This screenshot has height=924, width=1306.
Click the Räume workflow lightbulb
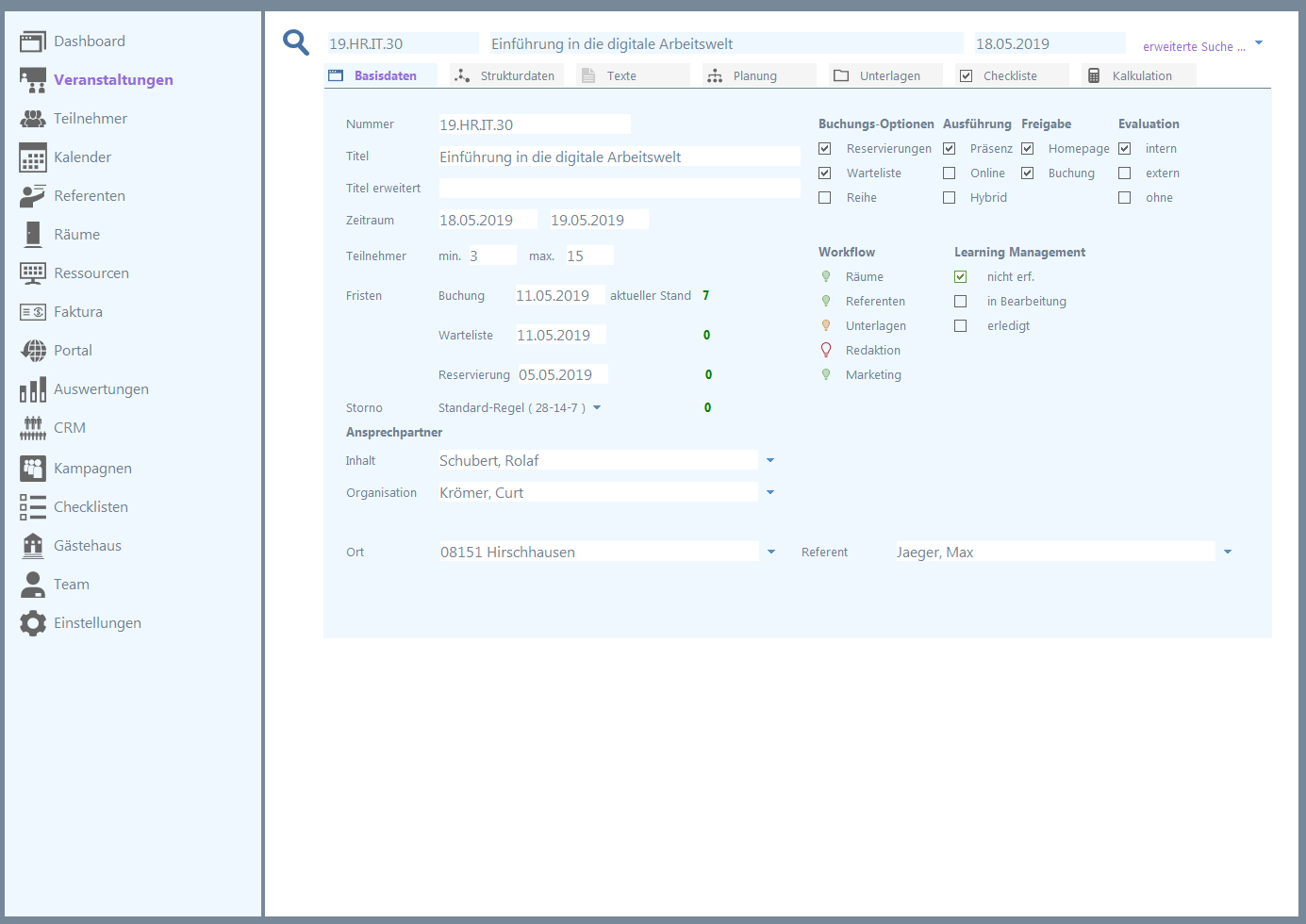coord(826,277)
